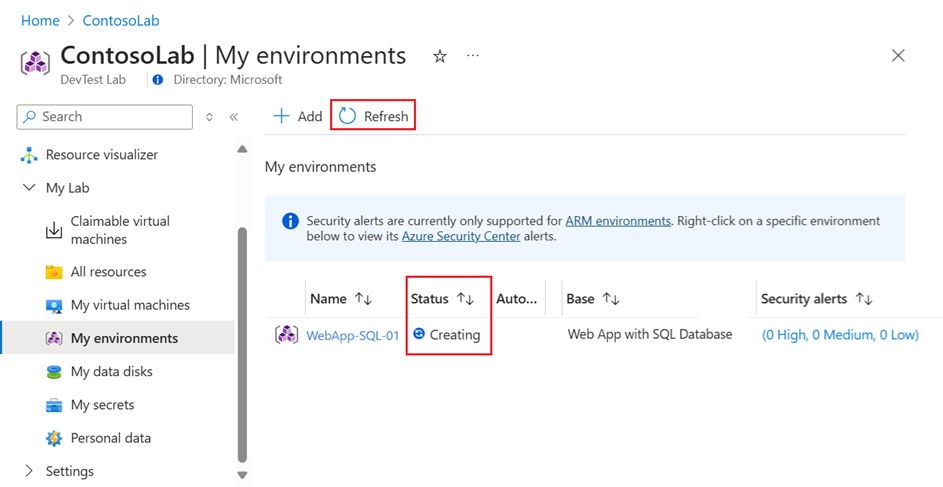Click the My environments cube icon in sidebar
The width and height of the screenshot is (943, 487).
tap(54, 338)
